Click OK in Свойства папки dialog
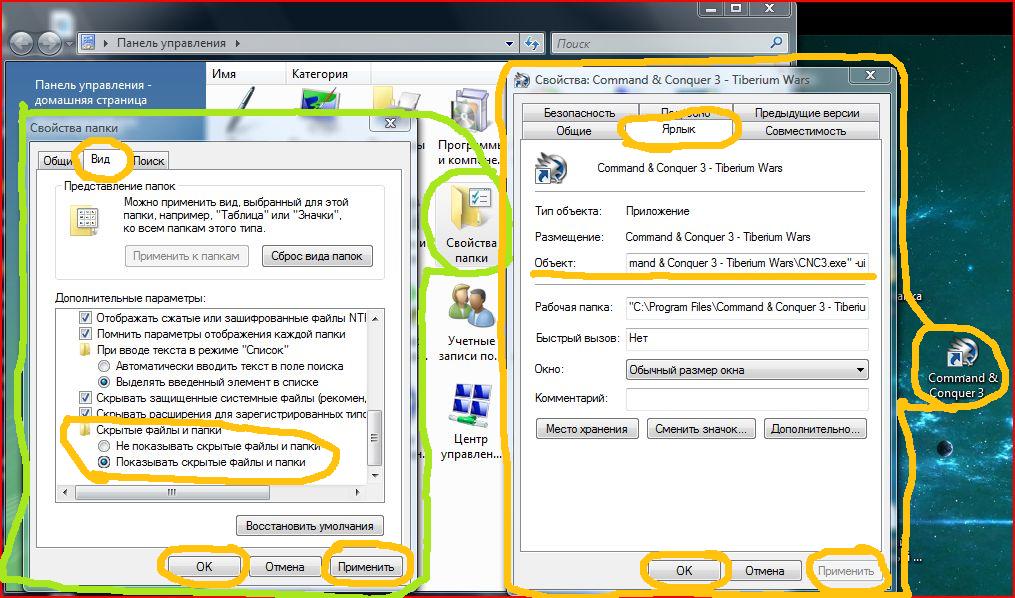1015x598 pixels. [204, 566]
